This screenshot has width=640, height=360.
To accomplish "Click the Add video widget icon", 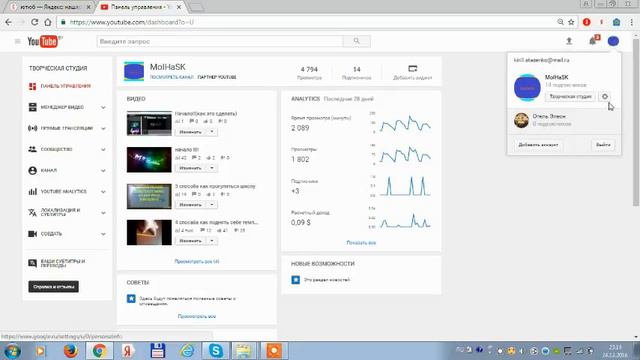I will click(413, 69).
